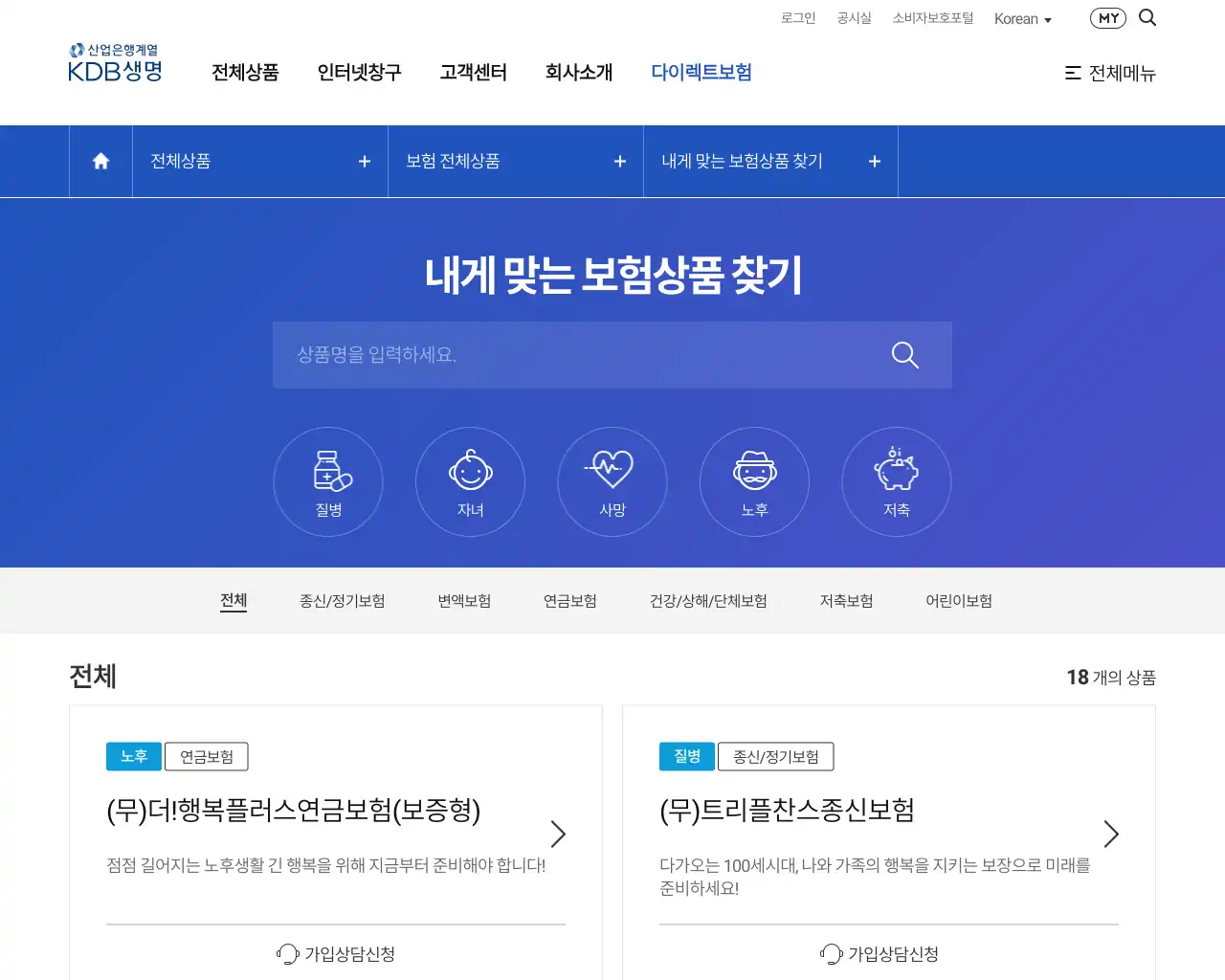Open the 다이렉트보험 navigation menu
The image size is (1225, 980).
tap(702, 72)
